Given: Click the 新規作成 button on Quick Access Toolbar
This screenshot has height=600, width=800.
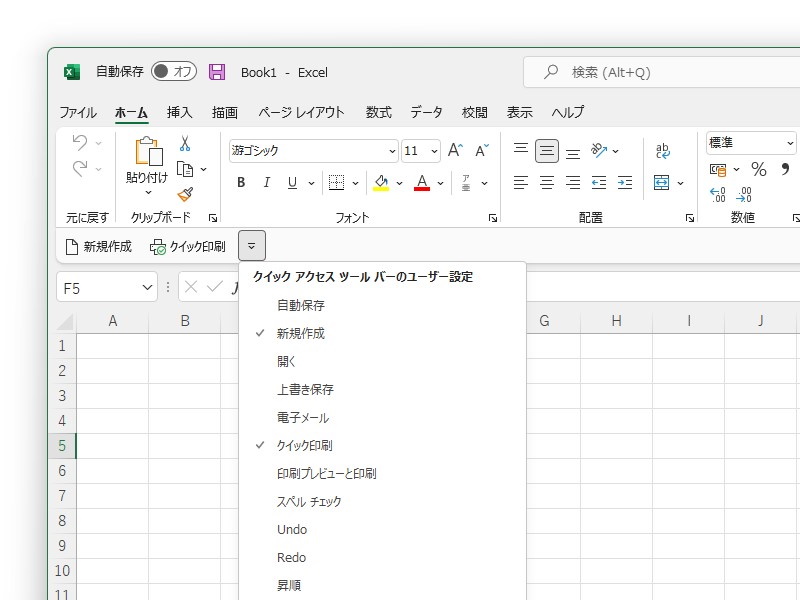Looking at the screenshot, I should (x=98, y=246).
